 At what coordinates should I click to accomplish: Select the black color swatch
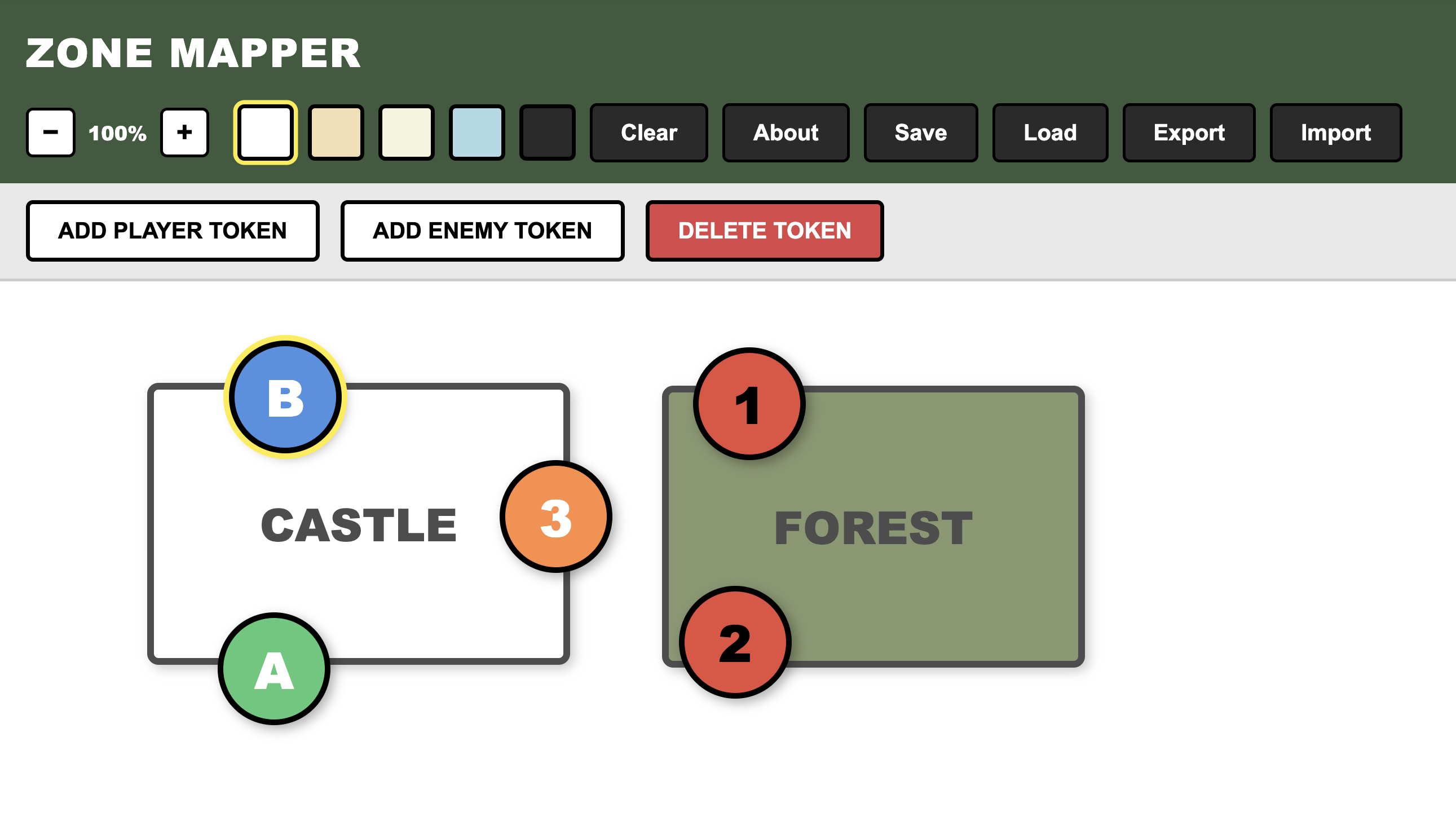pyautogui.click(x=548, y=133)
